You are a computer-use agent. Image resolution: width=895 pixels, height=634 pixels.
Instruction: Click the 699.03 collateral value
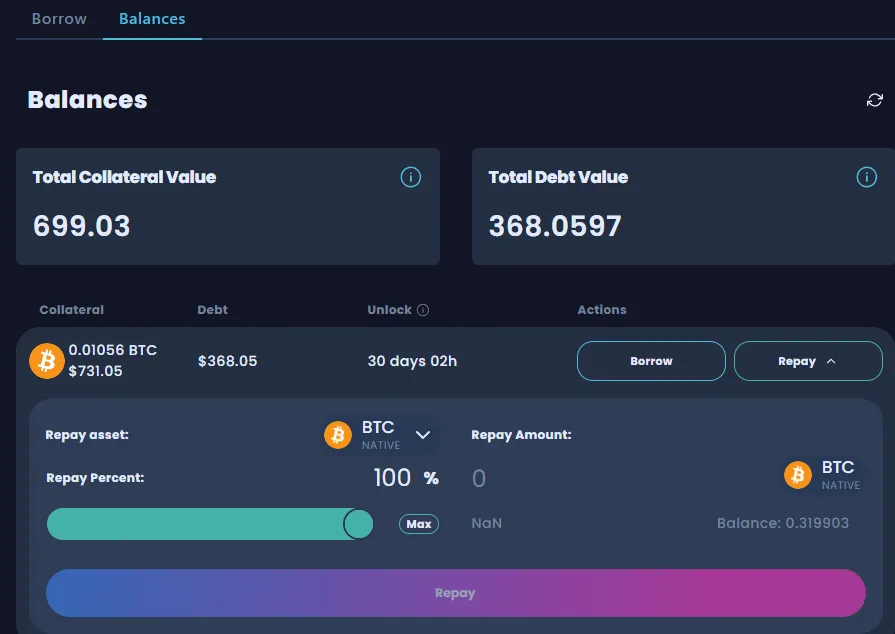click(x=82, y=225)
